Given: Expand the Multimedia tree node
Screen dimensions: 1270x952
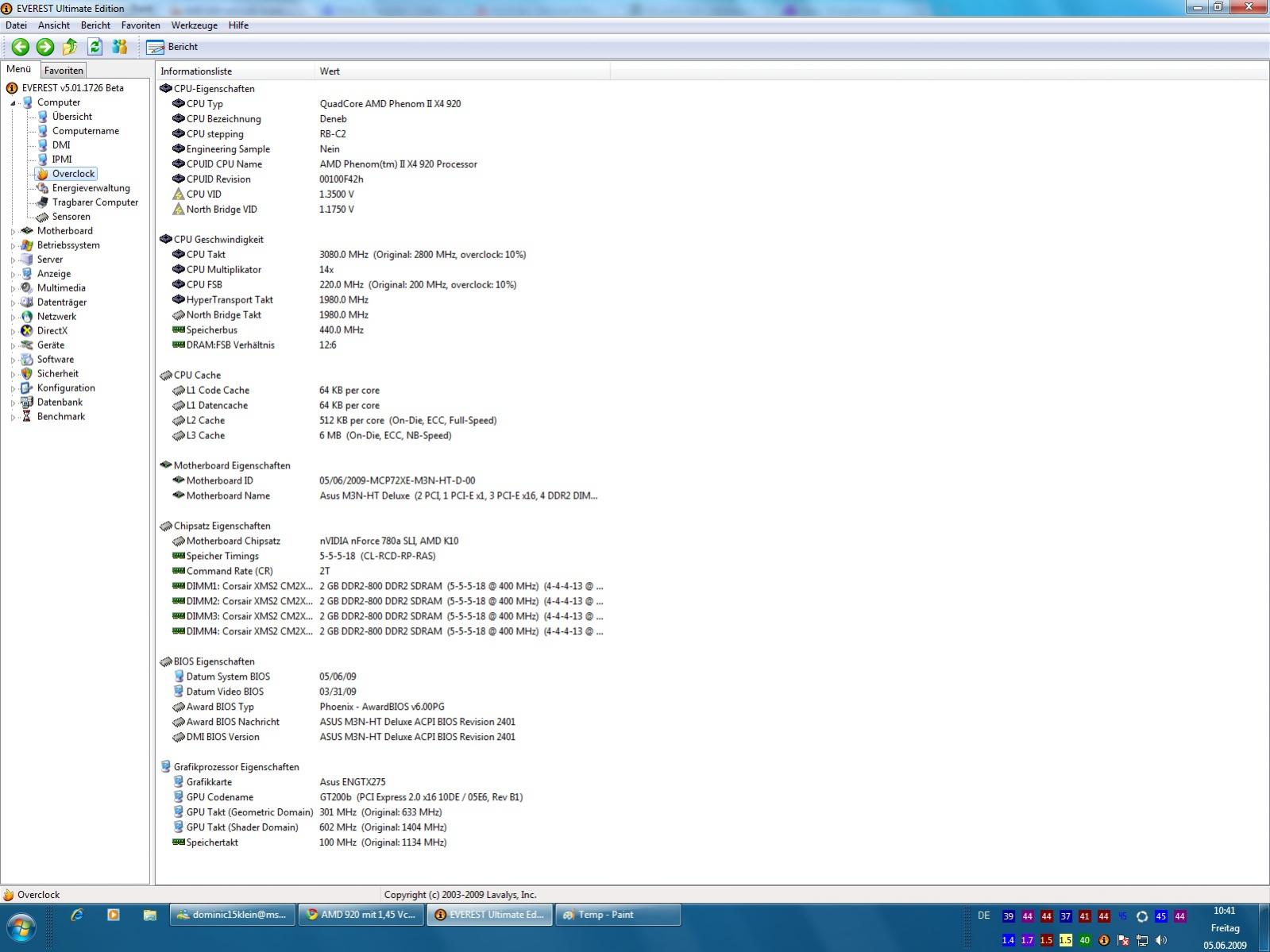Looking at the screenshot, I should coord(13,288).
